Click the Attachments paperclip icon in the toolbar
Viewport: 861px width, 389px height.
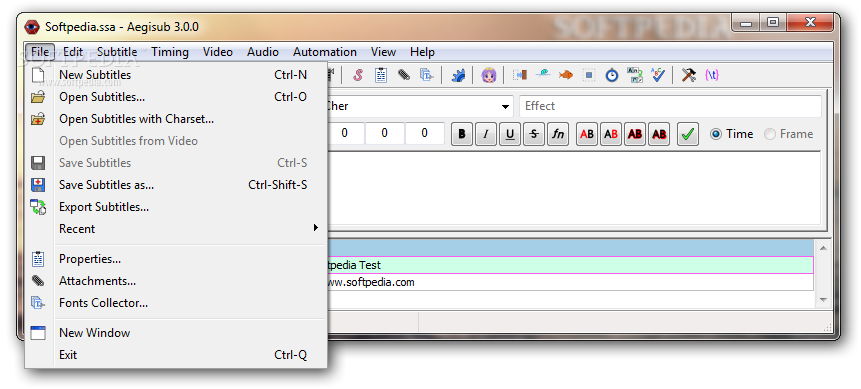click(404, 75)
